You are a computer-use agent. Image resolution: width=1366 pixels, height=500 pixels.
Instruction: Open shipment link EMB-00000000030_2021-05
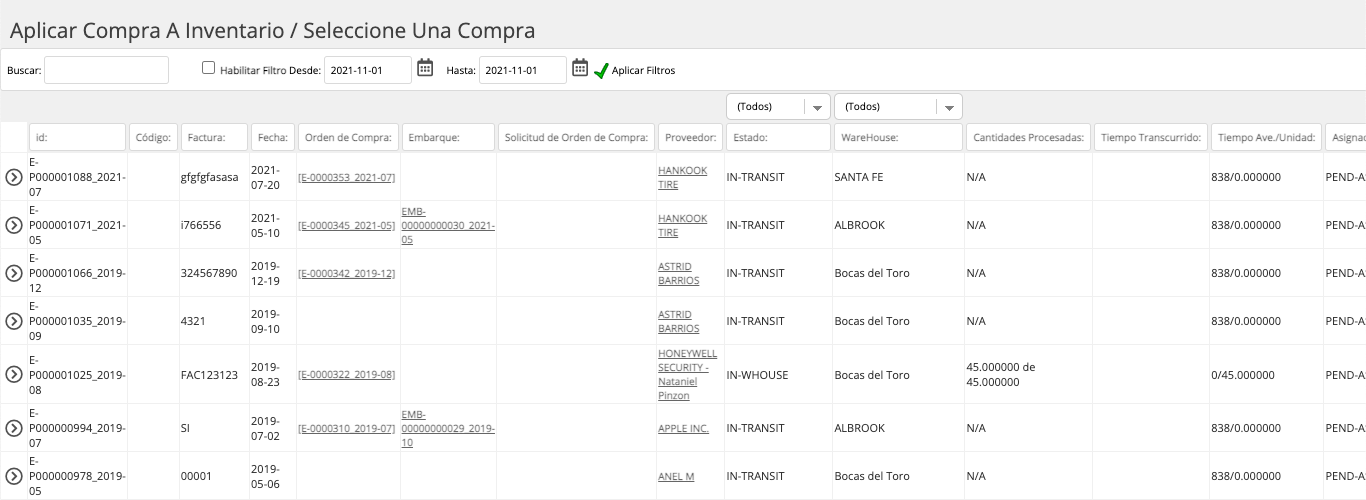coord(448,226)
